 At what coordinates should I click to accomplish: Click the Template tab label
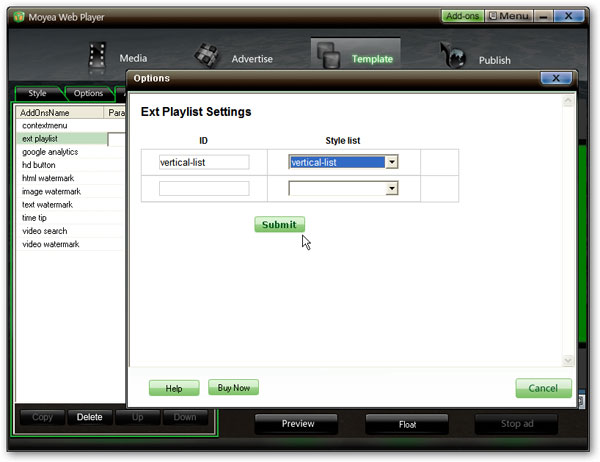pos(372,59)
